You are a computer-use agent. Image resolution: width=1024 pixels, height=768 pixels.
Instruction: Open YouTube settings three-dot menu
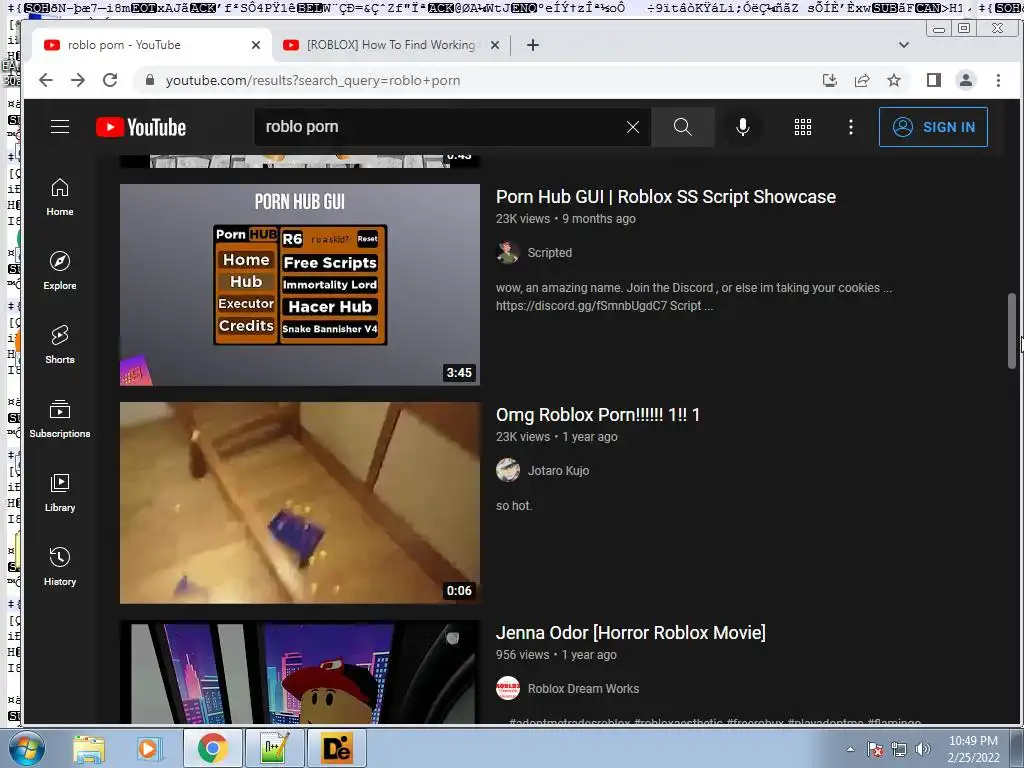click(x=850, y=127)
